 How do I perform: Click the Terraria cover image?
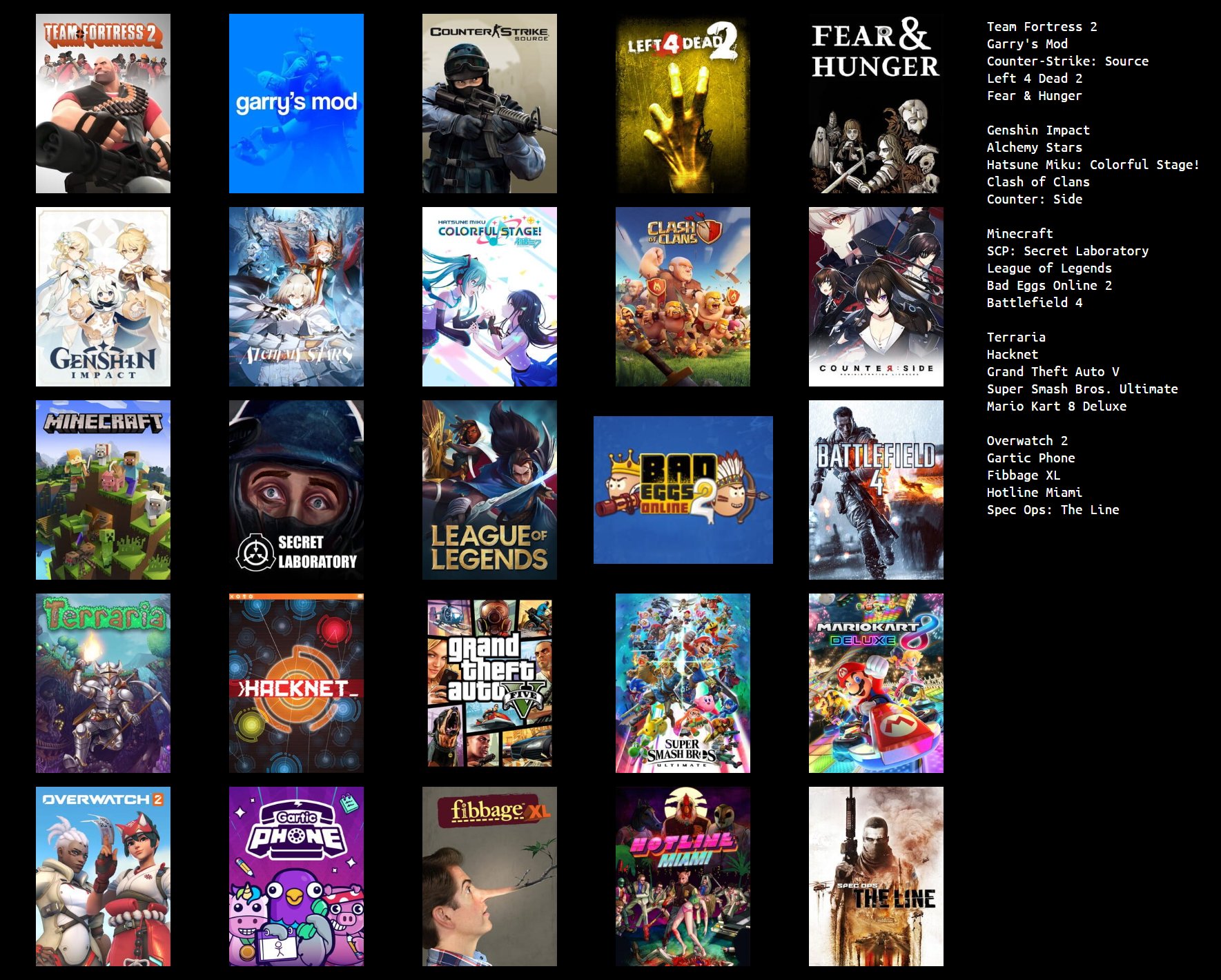[103, 683]
